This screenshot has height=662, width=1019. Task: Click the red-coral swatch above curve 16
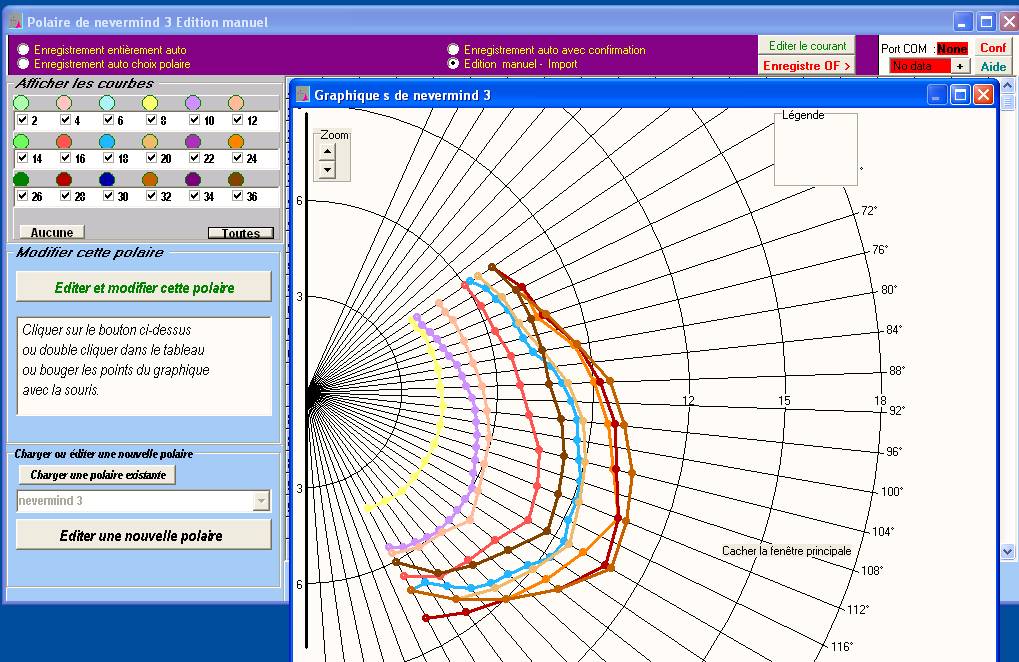click(64, 141)
